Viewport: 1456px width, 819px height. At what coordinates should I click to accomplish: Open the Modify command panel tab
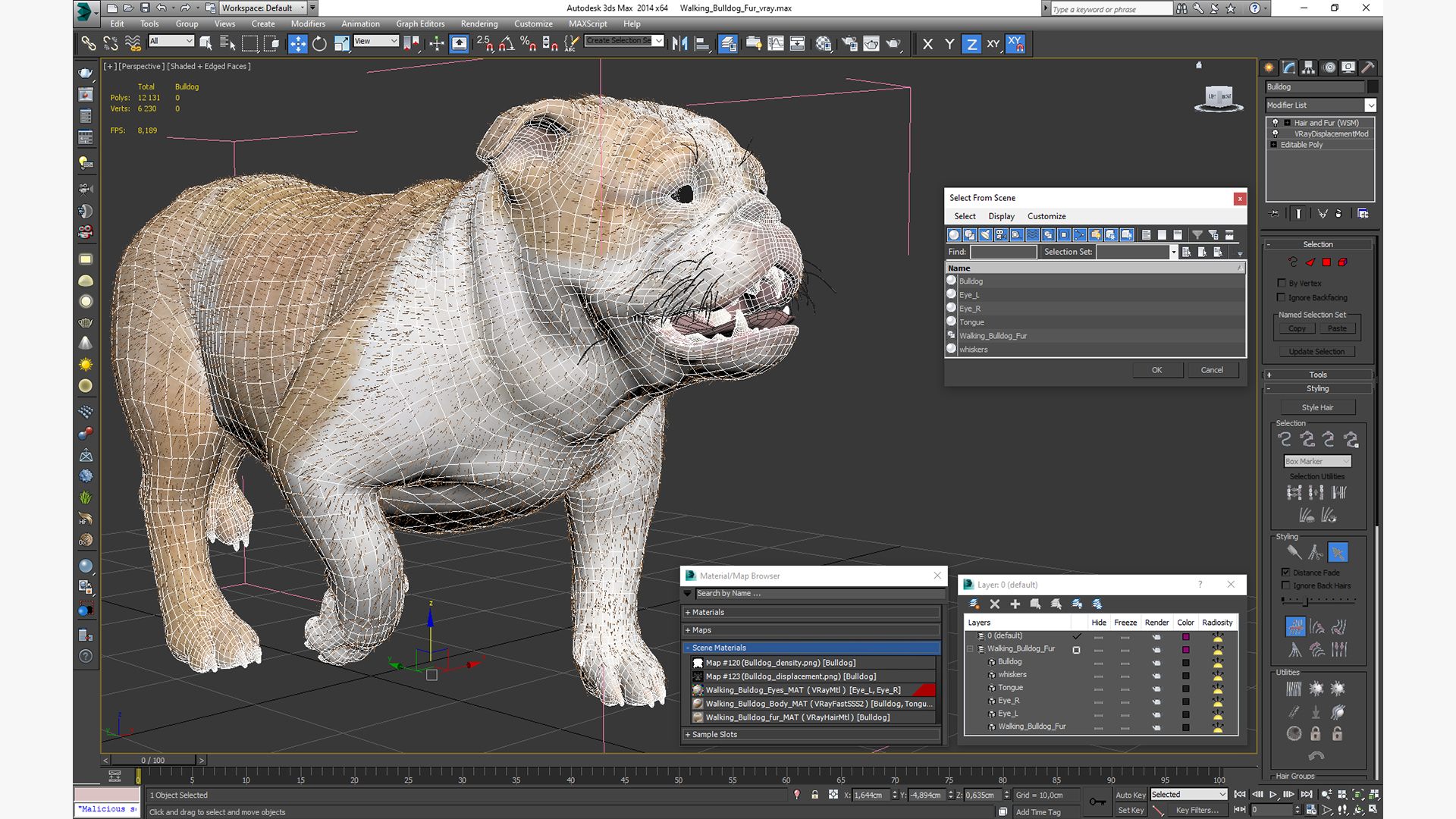[x=1289, y=67]
